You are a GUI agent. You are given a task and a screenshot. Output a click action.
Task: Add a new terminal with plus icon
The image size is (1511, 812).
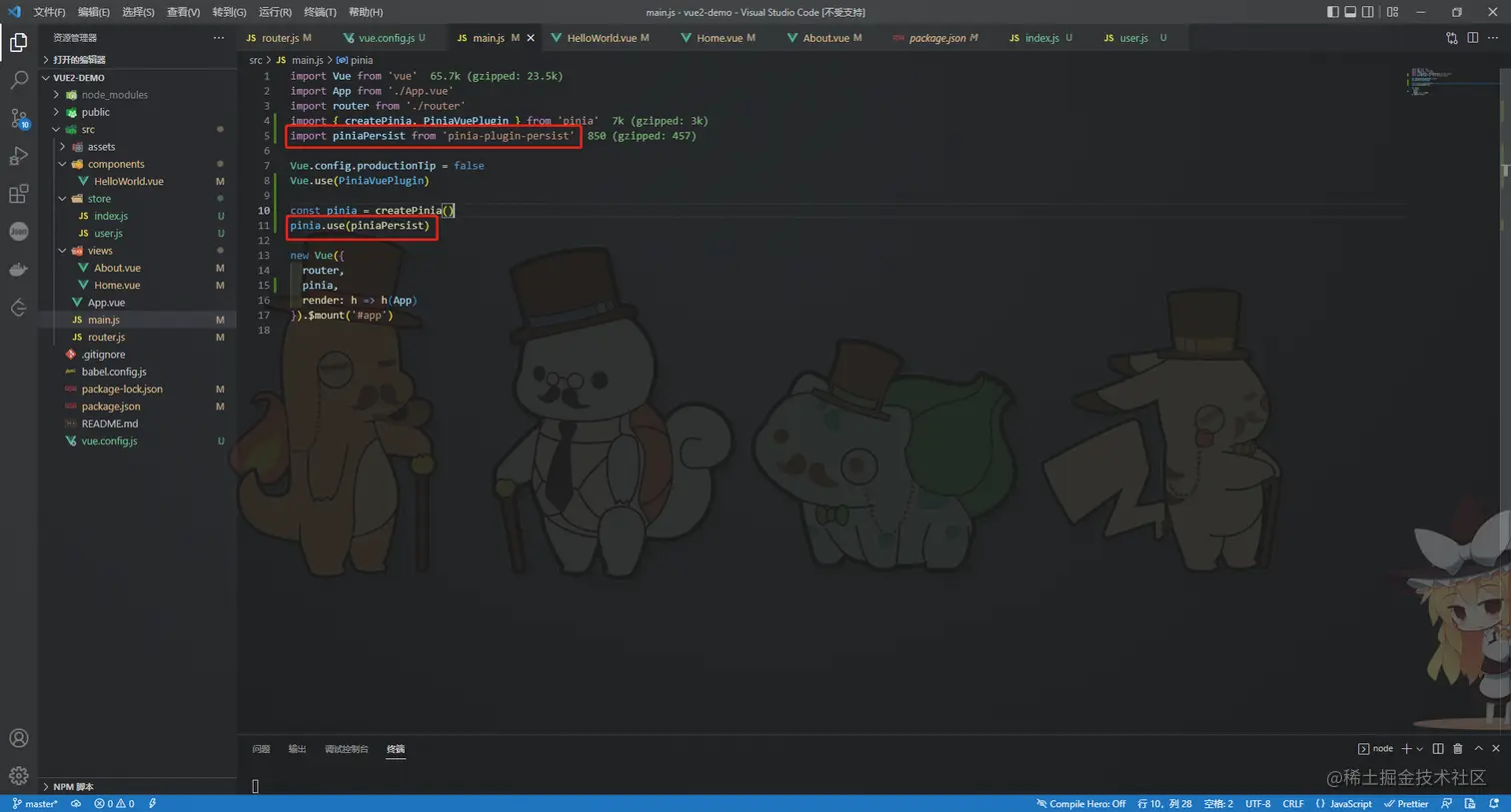click(1406, 748)
